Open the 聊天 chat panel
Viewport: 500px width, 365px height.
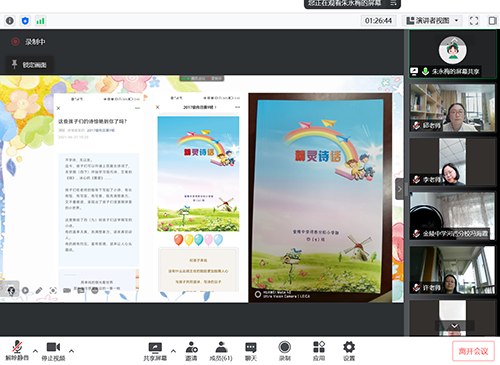click(x=251, y=351)
